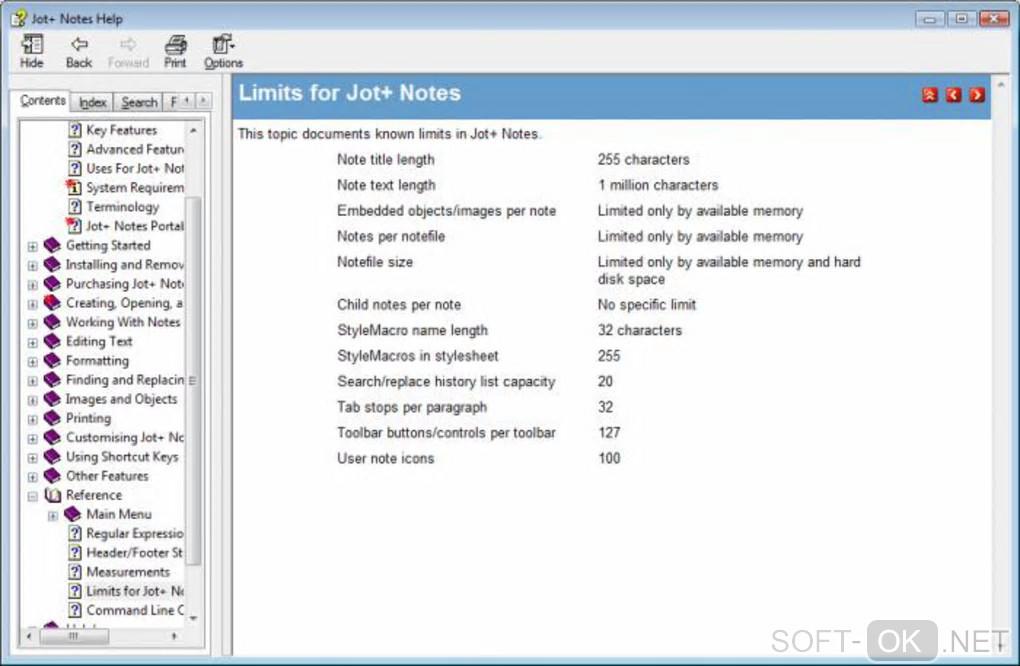Expand the Printing book
Image resolution: width=1020 pixels, height=666 pixels.
[33, 419]
